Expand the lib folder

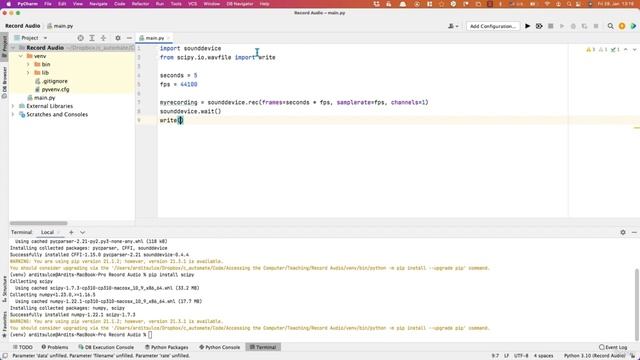point(28,73)
